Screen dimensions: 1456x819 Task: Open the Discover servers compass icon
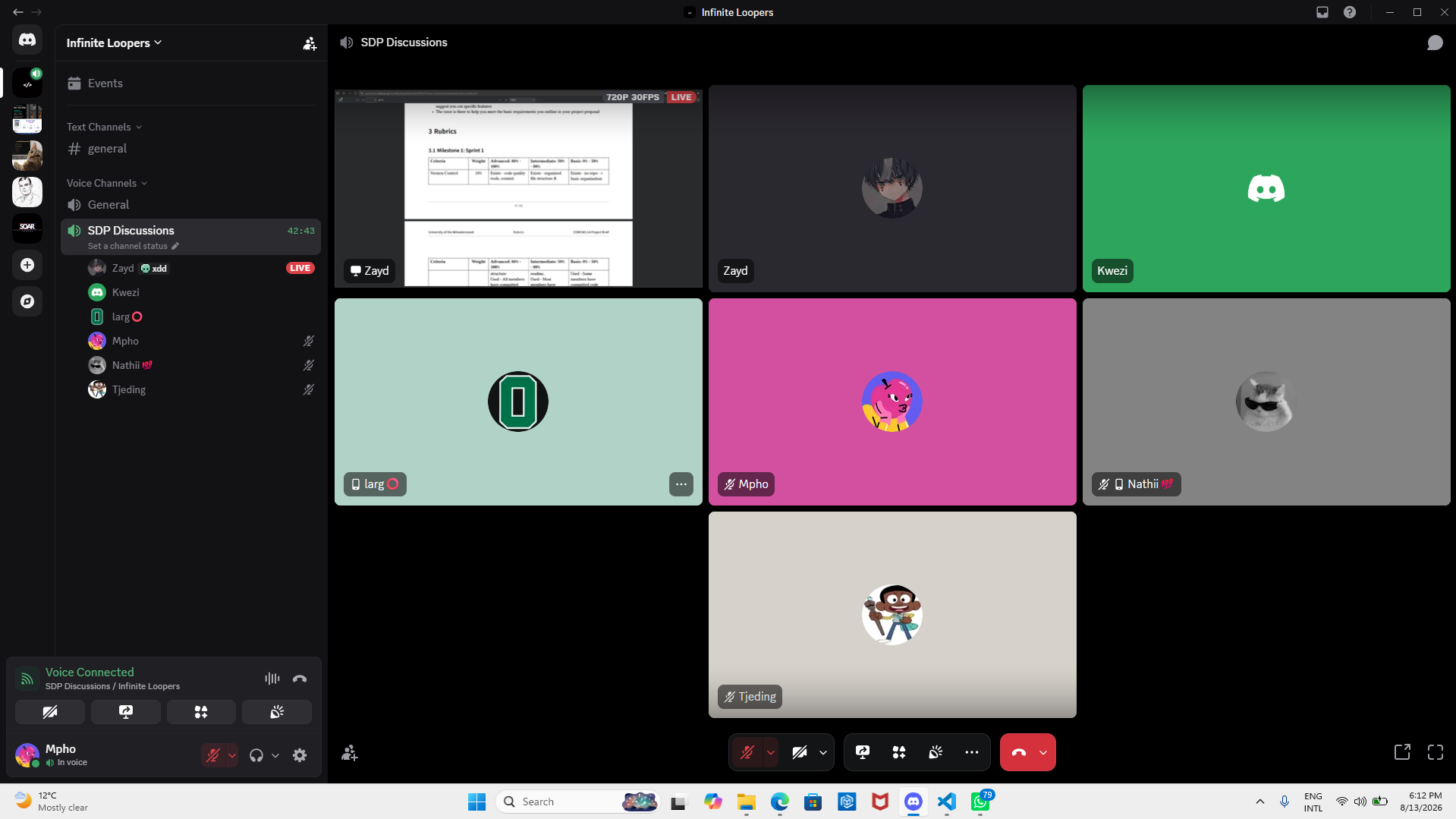click(27, 301)
